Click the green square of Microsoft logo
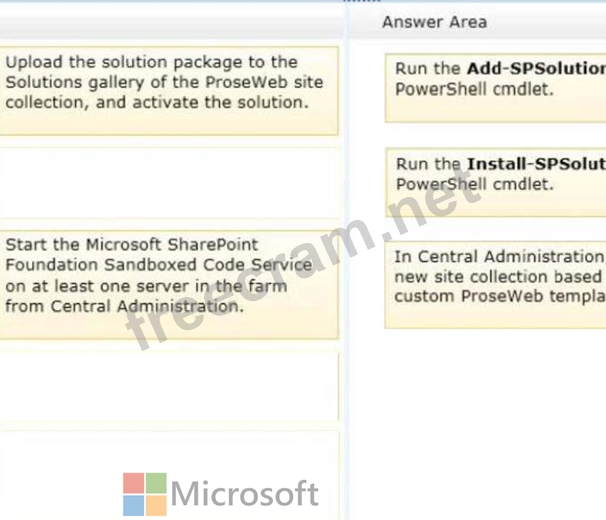 click(x=156, y=483)
